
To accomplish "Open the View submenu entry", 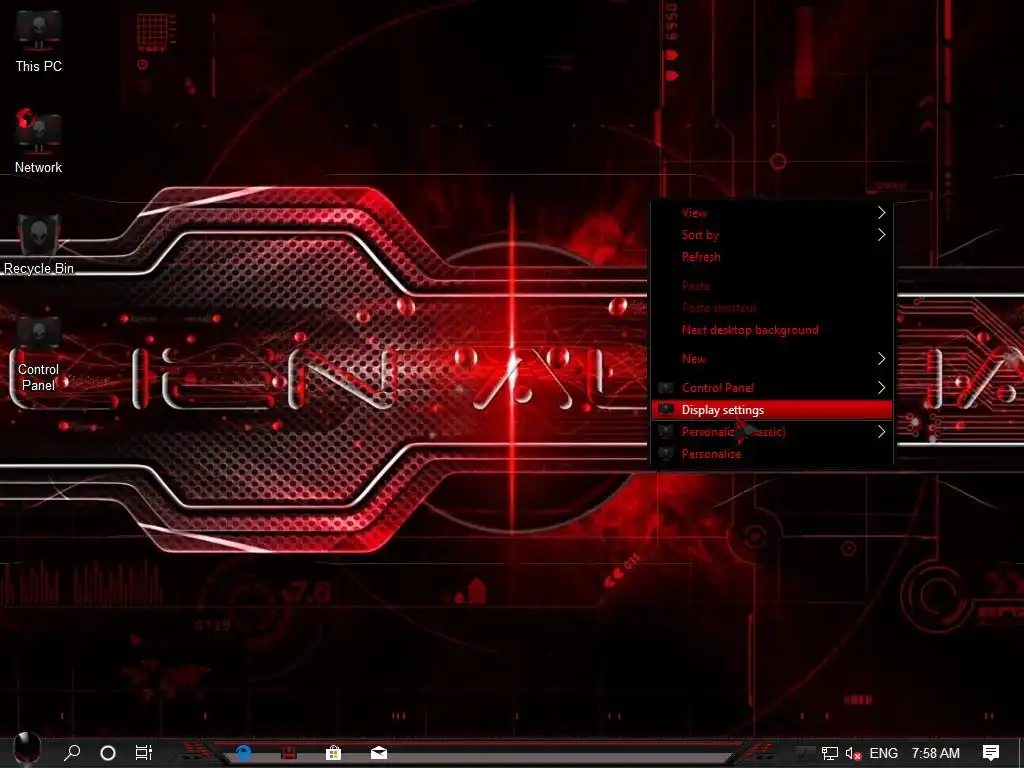I will pyautogui.click(x=772, y=213).
